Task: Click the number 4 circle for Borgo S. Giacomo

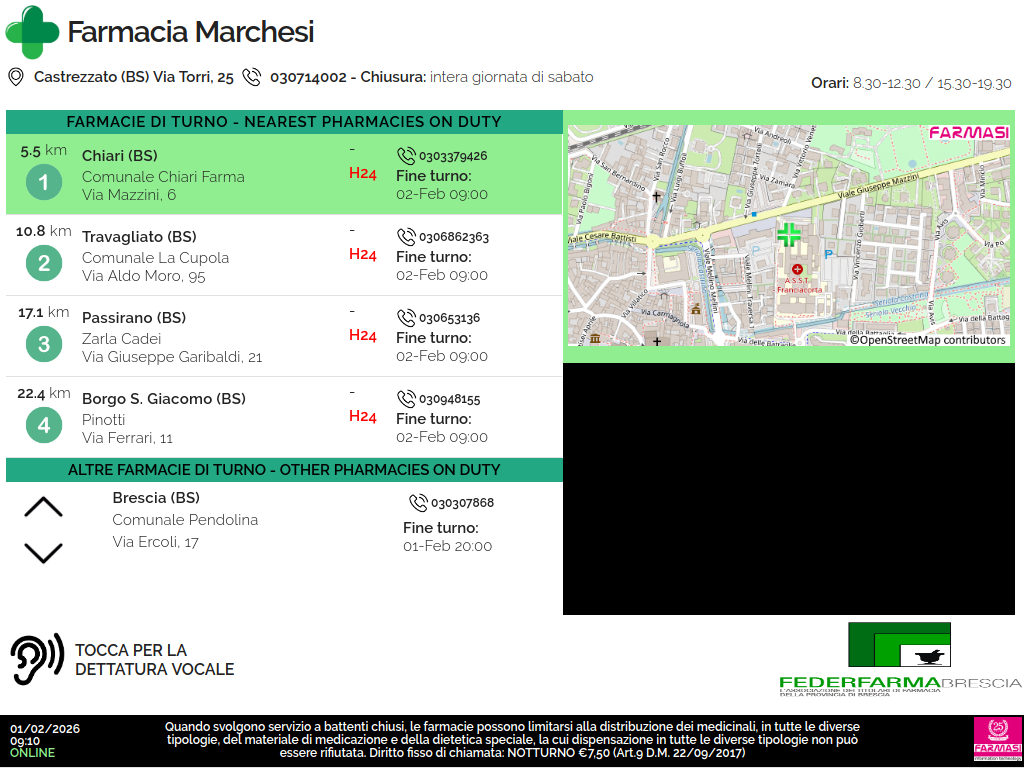Action: (43, 425)
